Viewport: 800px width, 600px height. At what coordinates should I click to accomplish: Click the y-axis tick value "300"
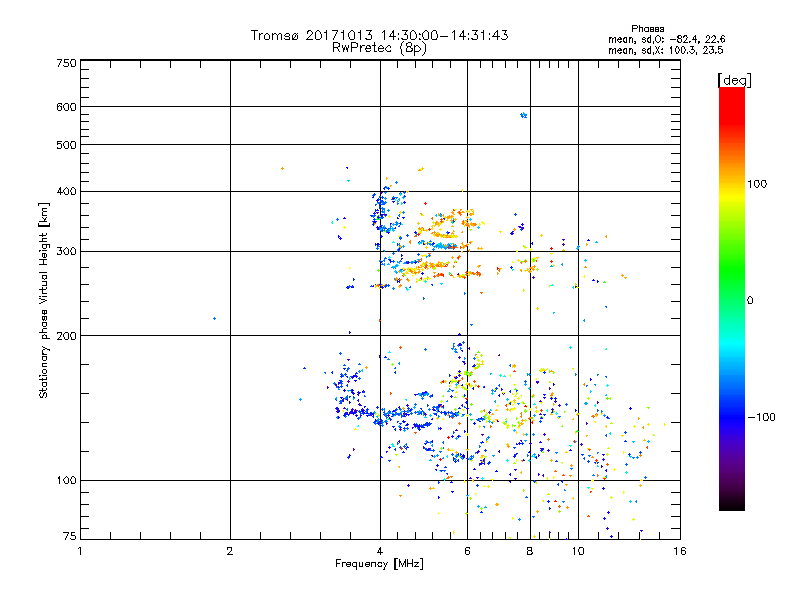click(66, 252)
